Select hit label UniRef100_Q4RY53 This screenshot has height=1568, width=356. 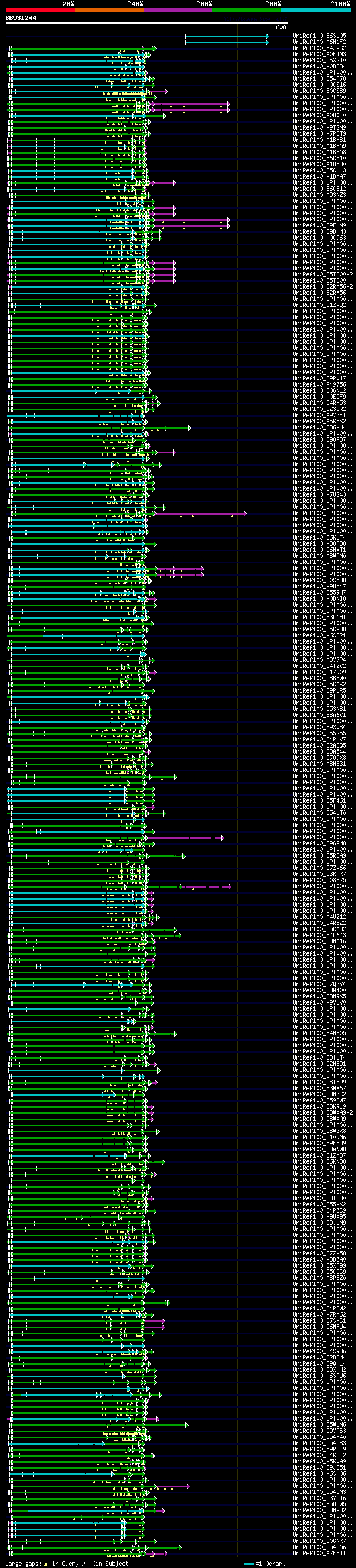point(319,403)
